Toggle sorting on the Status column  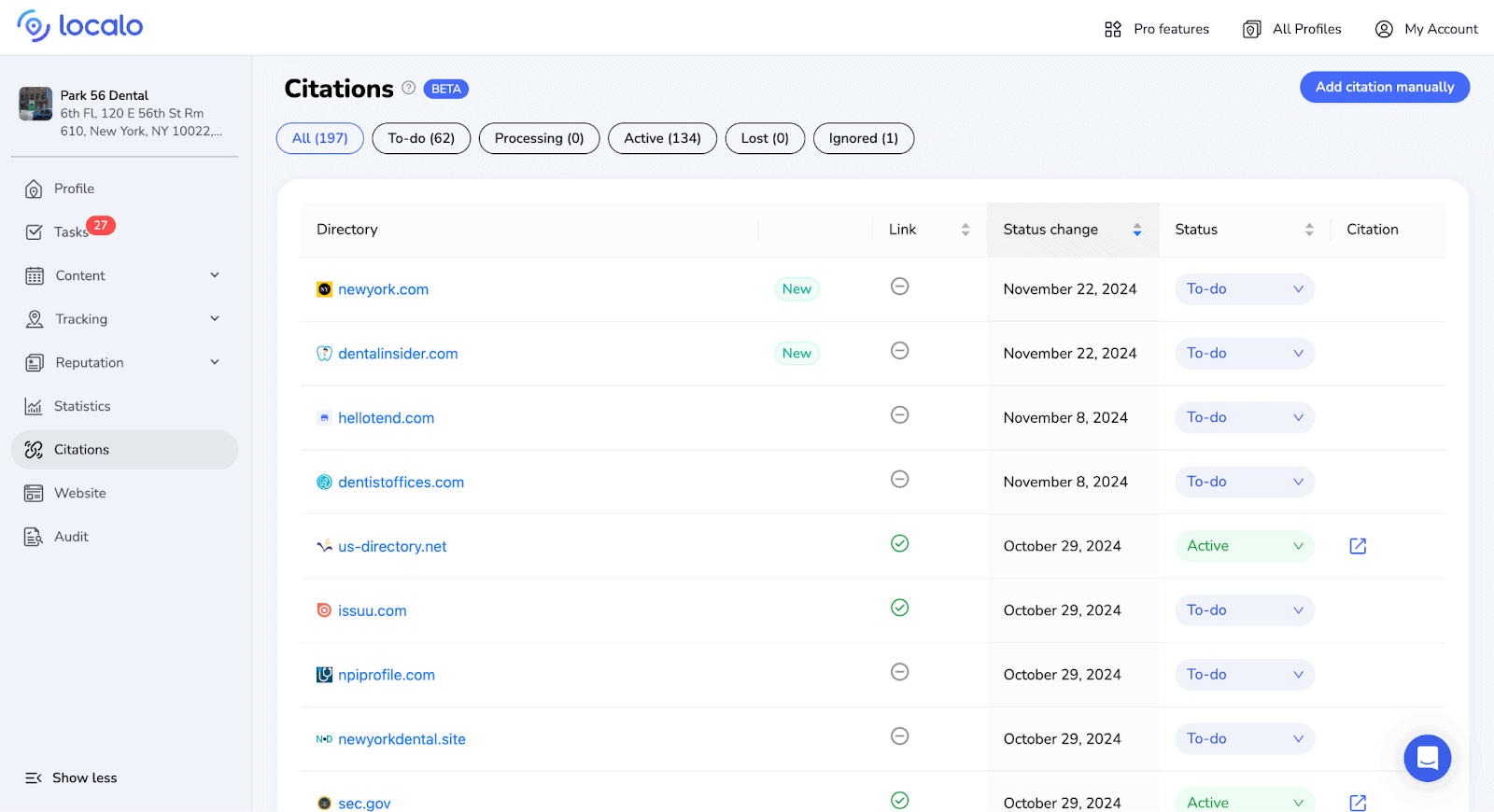pyautogui.click(x=1308, y=230)
